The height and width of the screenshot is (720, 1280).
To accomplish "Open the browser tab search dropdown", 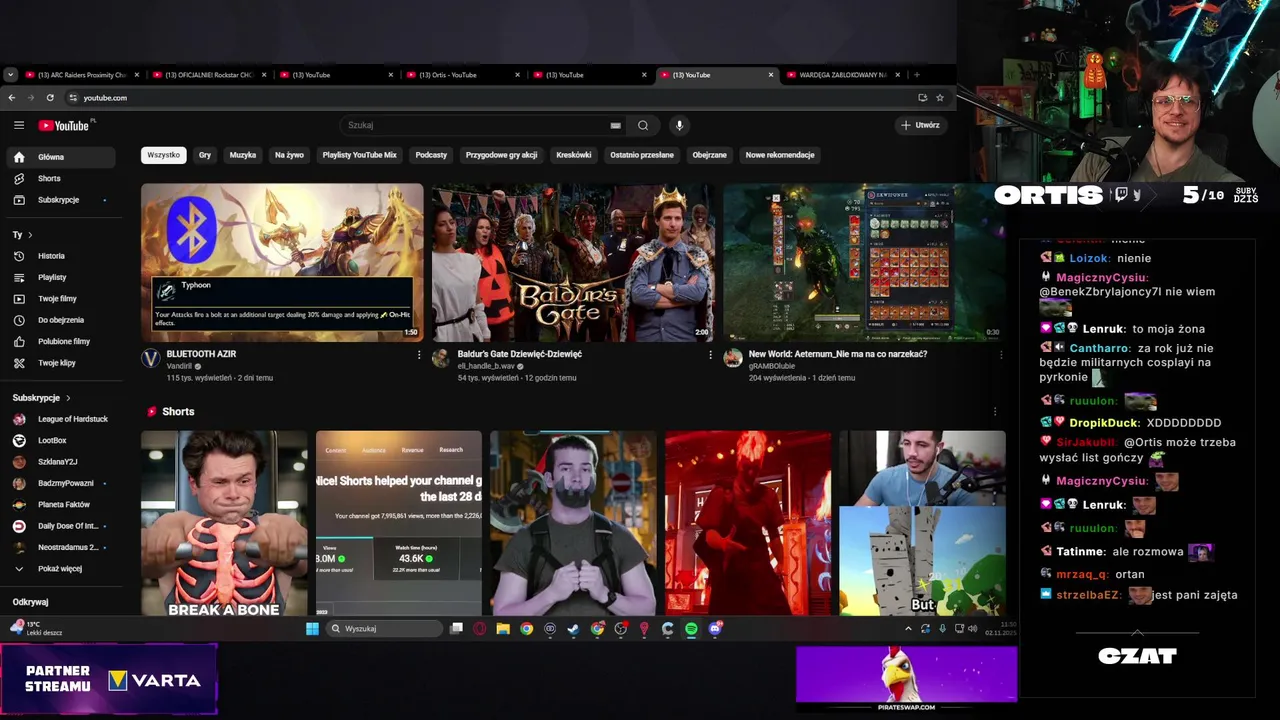I will (x=10, y=75).
